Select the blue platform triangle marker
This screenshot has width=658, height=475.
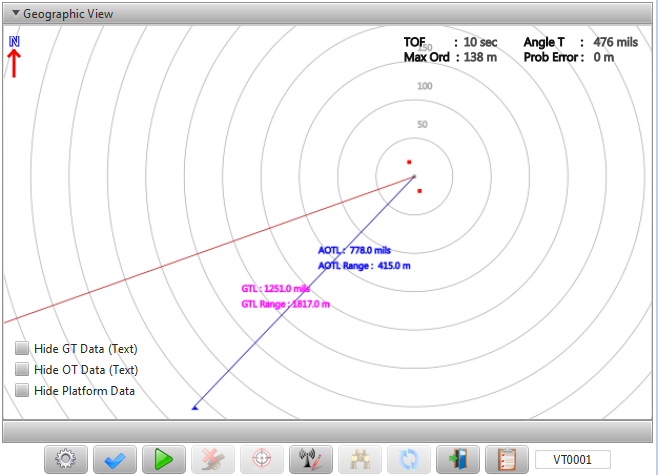click(x=195, y=407)
